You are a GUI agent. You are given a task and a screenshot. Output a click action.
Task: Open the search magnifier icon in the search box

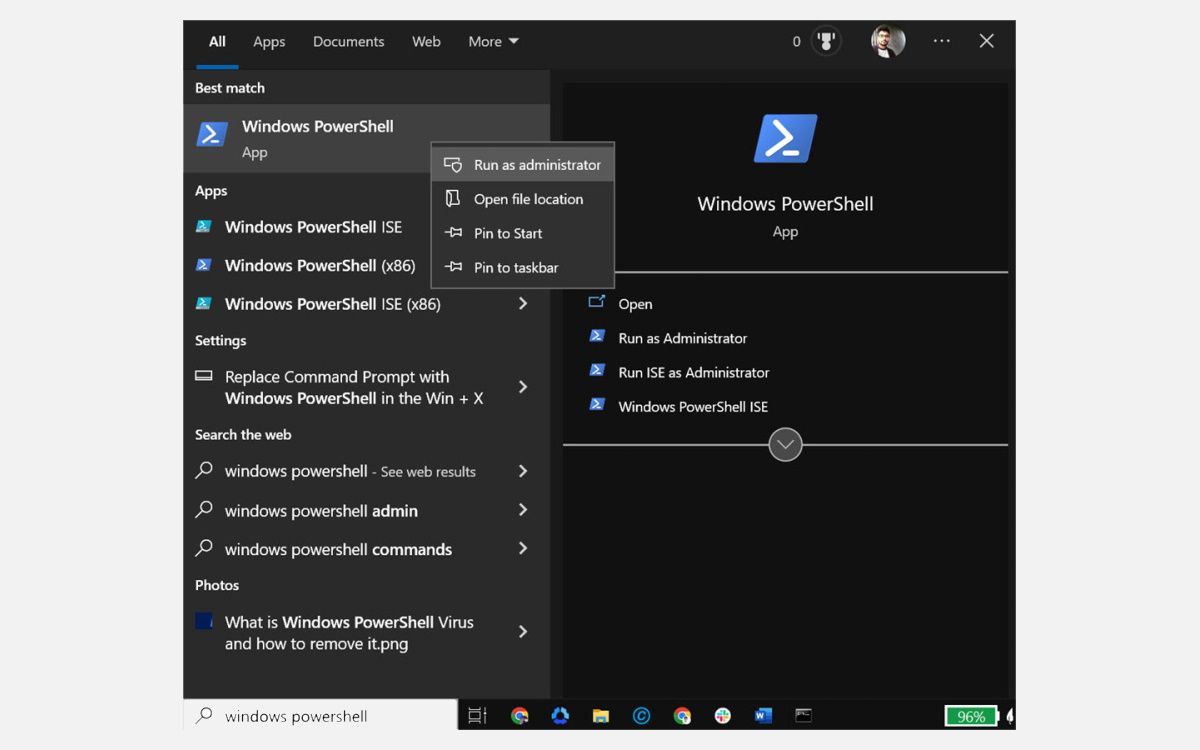tap(202, 716)
